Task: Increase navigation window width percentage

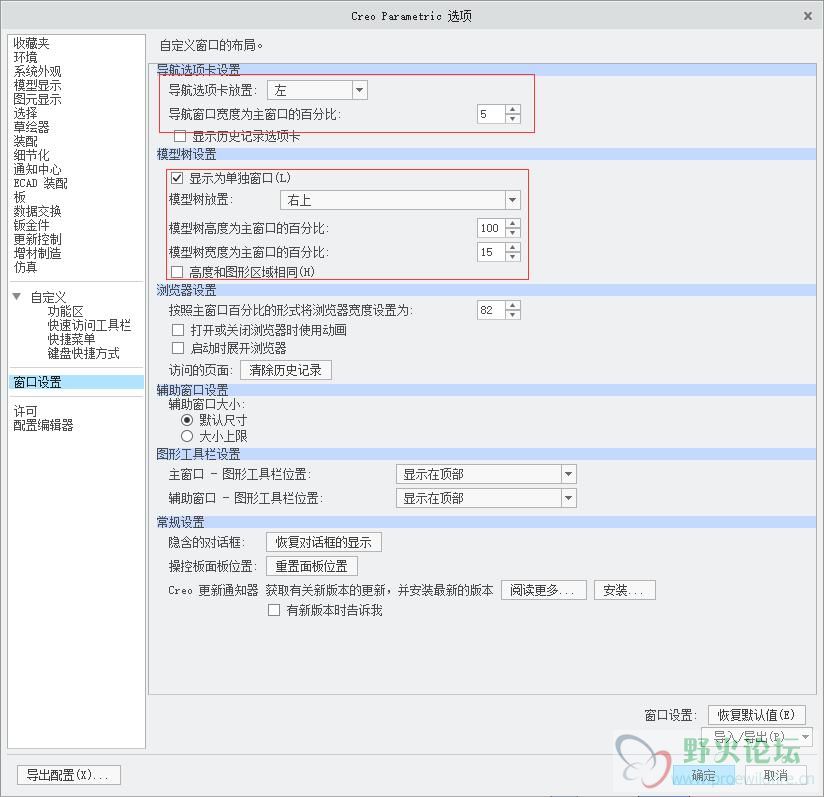Action: (x=513, y=109)
